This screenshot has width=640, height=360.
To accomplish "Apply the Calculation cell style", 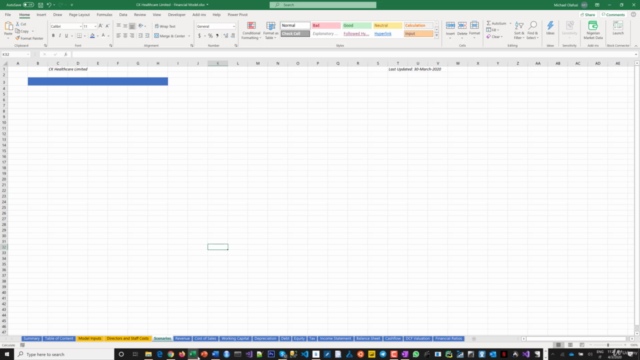I will point(418,25).
